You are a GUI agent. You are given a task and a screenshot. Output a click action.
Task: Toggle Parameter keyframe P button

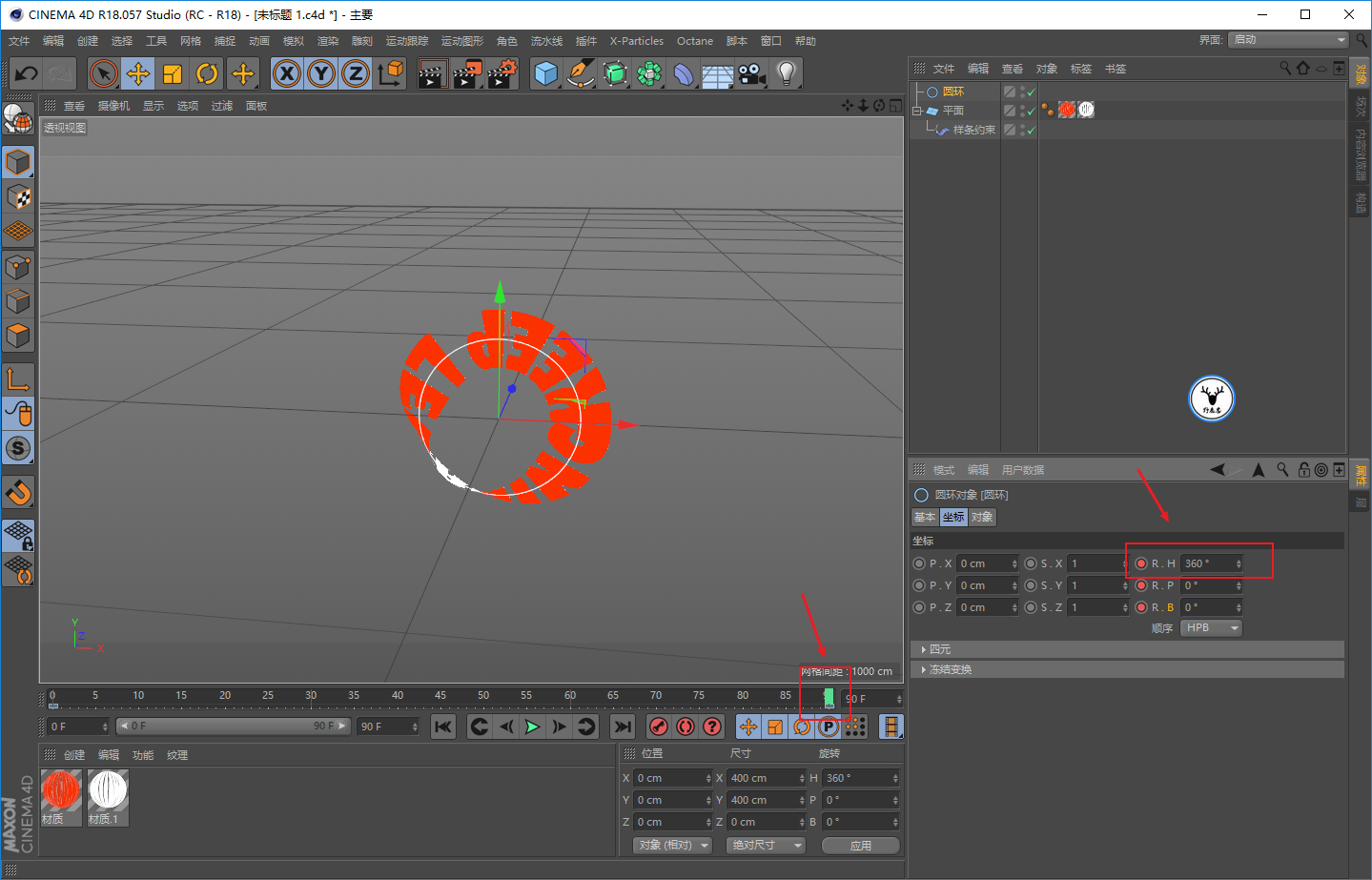[x=829, y=727]
